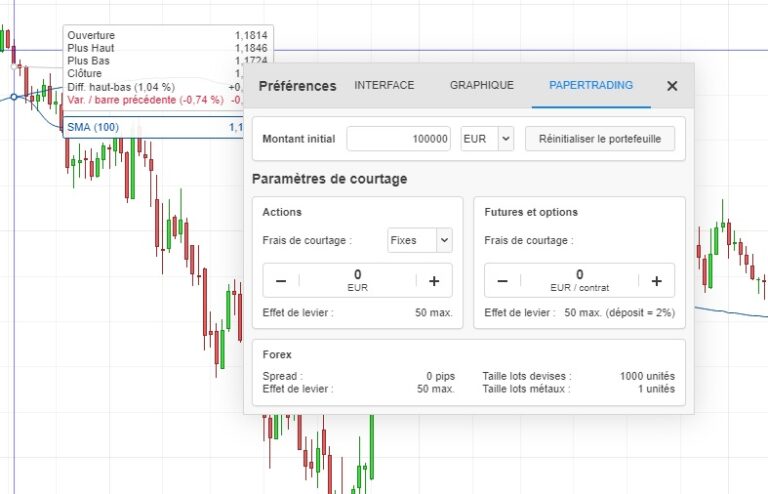
Task: Click the Spread 0 pips value
Action: [x=440, y=376]
